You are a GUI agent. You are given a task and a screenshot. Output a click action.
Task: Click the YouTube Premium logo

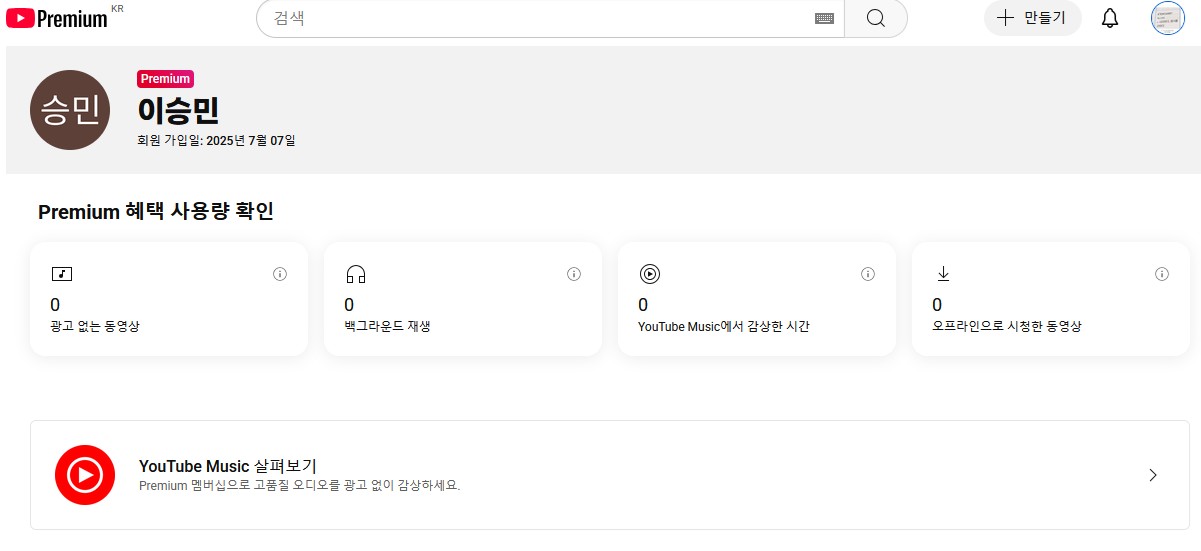[57, 18]
